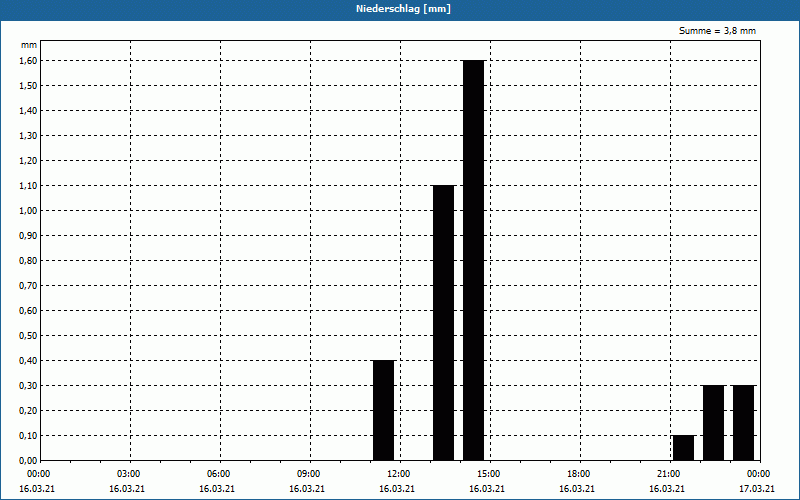
Task: Click the Niederschlag [mm] chart title
Action: [403, 9]
